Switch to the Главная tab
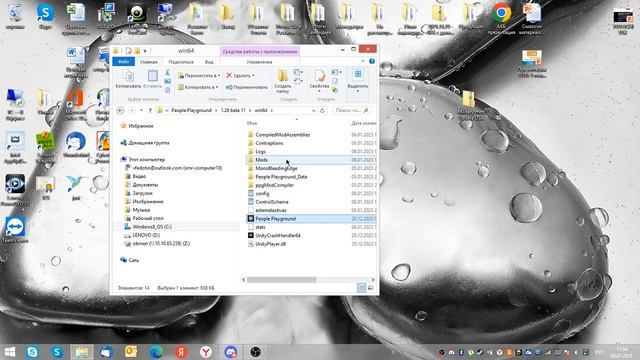640x360 pixels. [x=149, y=62]
